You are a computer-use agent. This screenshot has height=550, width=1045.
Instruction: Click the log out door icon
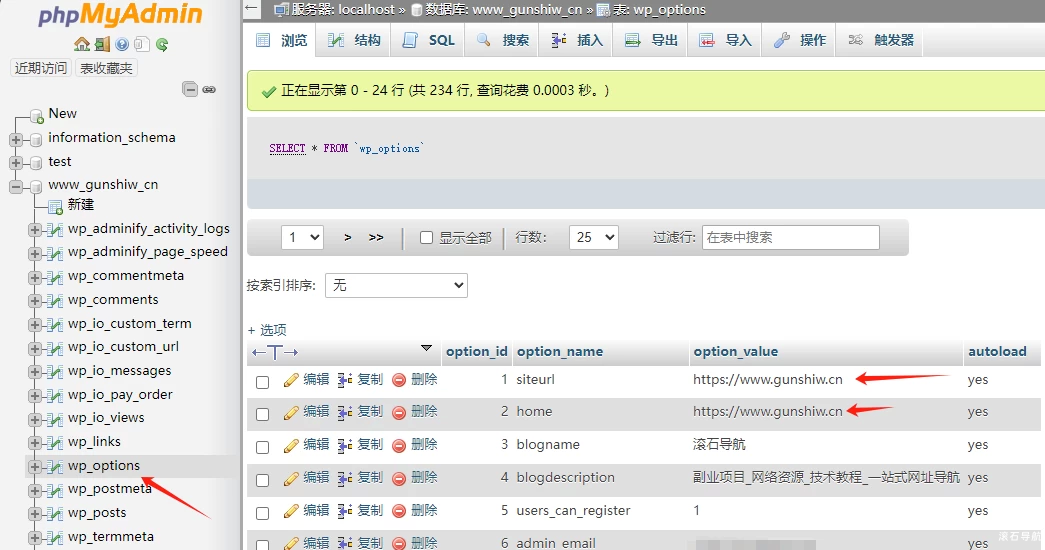(x=102, y=44)
